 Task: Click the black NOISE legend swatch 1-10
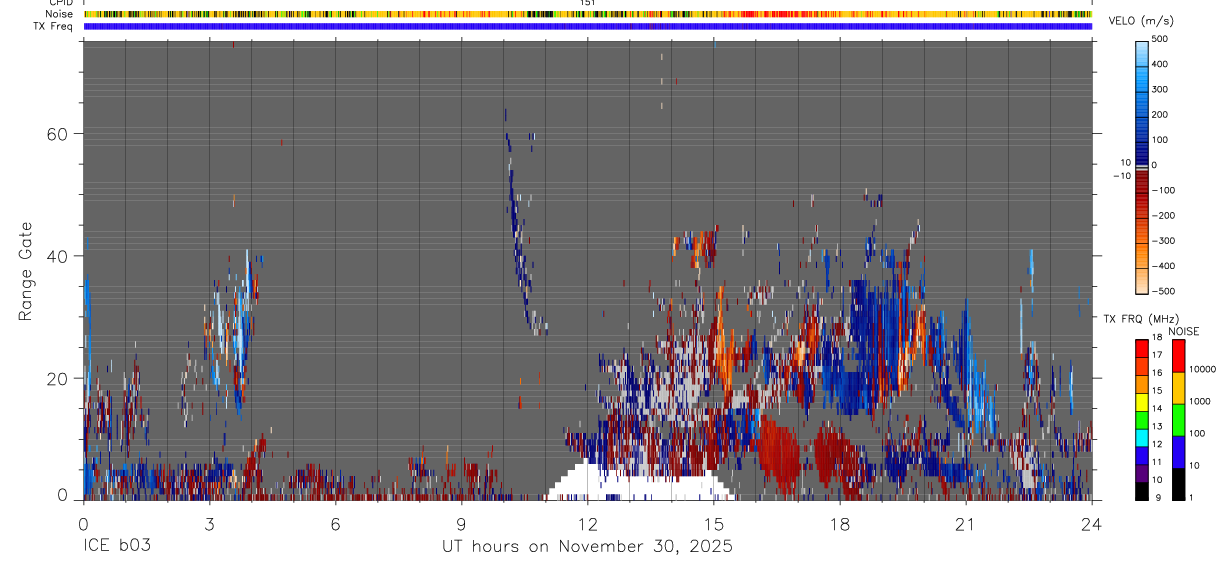point(1178,483)
